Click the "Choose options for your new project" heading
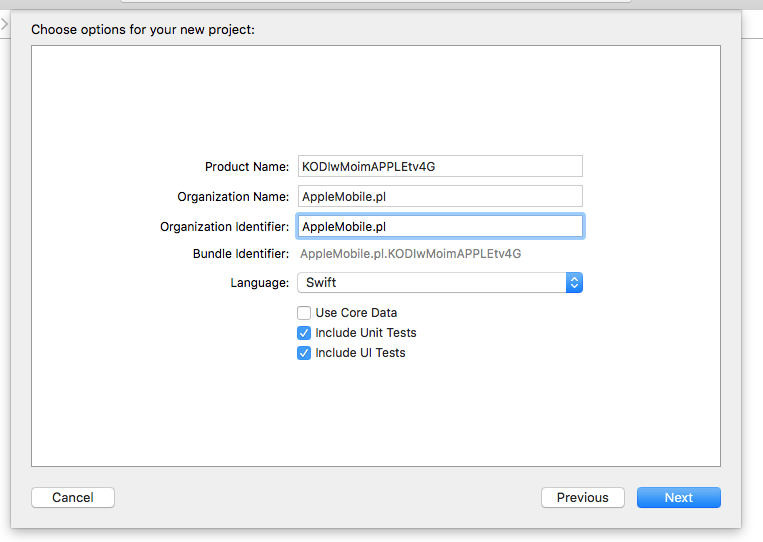 [143, 29]
